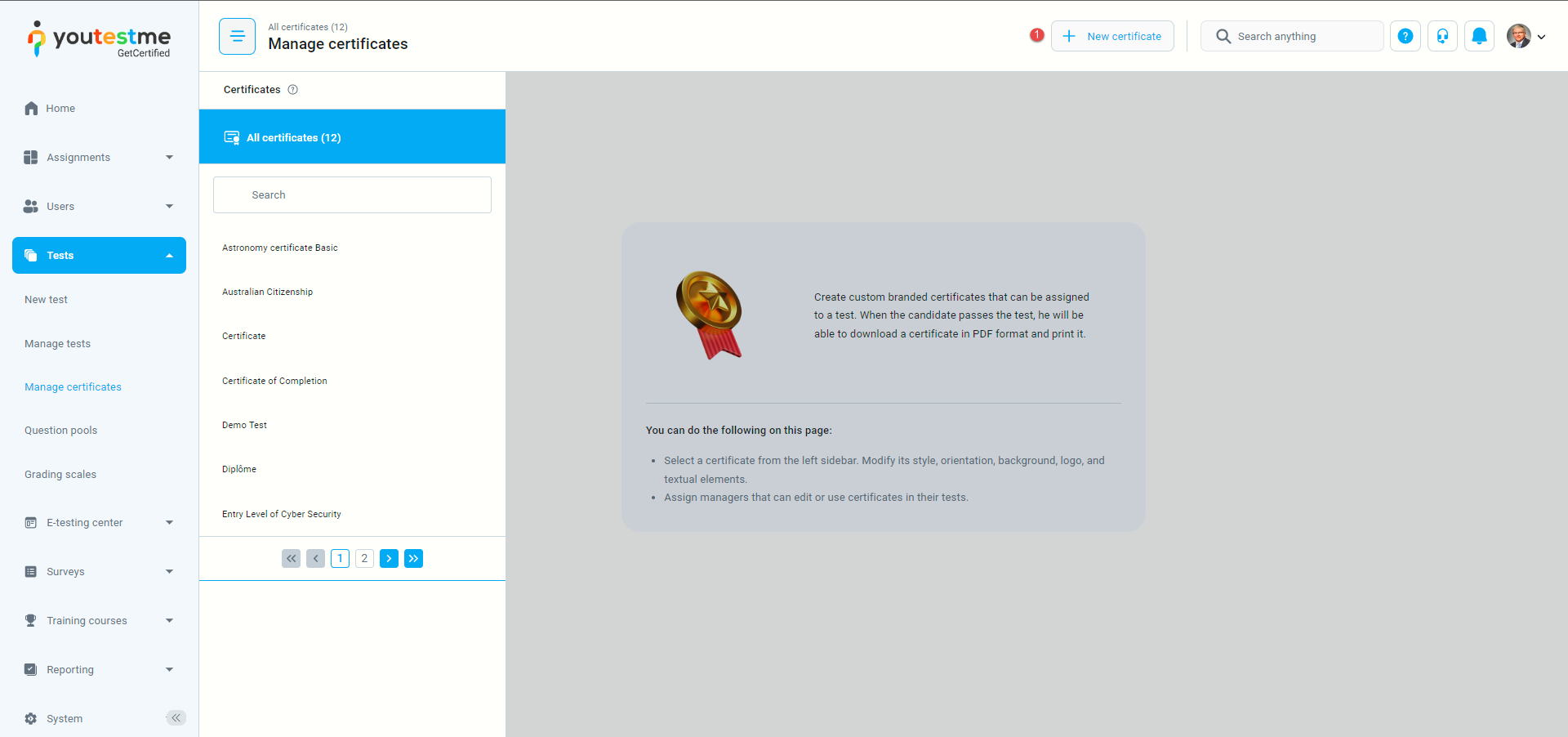The width and height of the screenshot is (1568, 737).
Task: Click the New certificate button
Action: 1112,36
